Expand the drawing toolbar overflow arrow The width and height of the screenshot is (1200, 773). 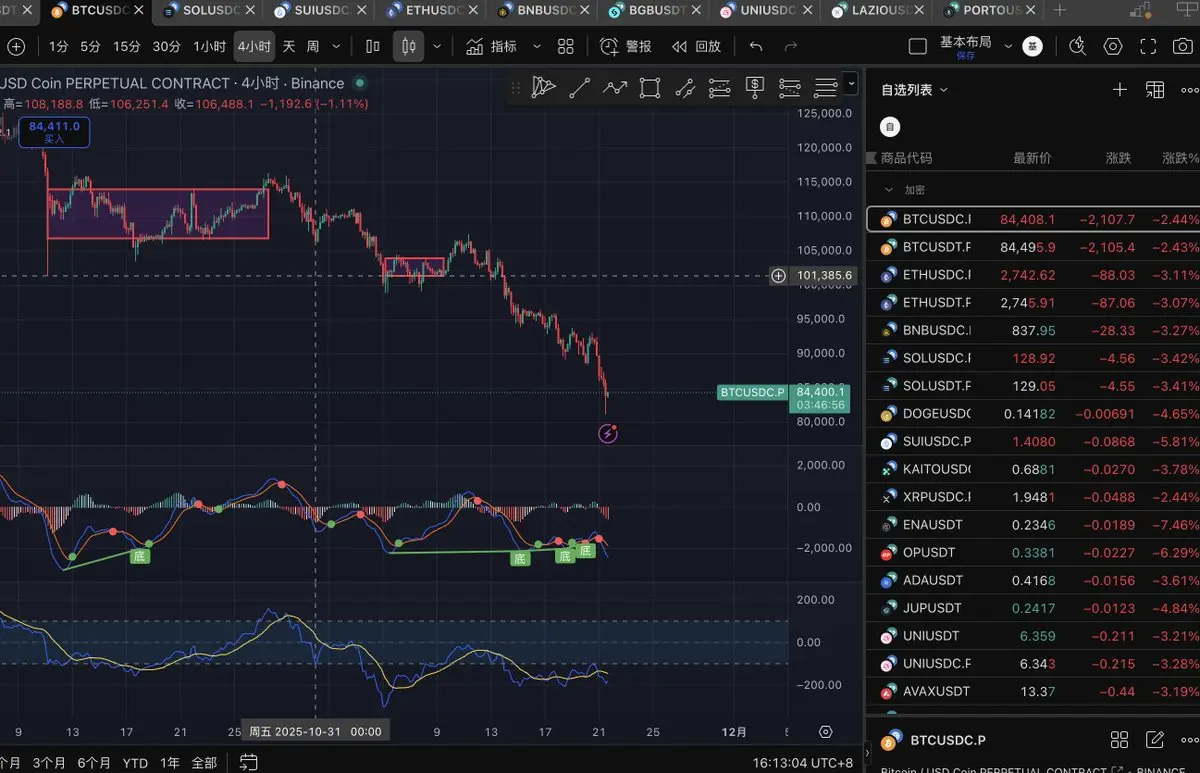pos(850,84)
